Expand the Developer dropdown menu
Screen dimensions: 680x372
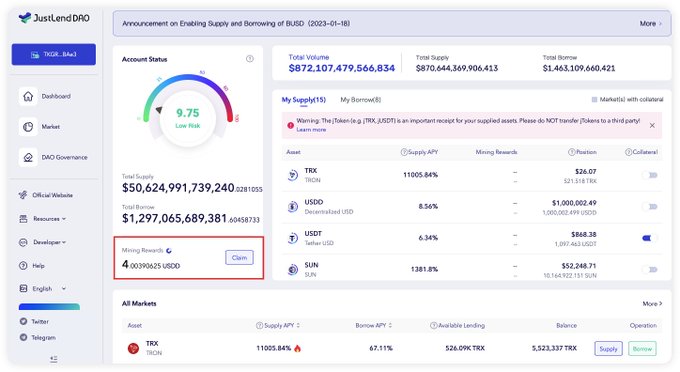click(64, 242)
